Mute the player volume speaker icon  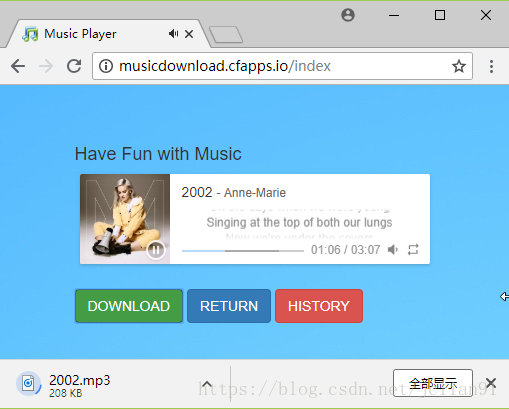(393, 249)
